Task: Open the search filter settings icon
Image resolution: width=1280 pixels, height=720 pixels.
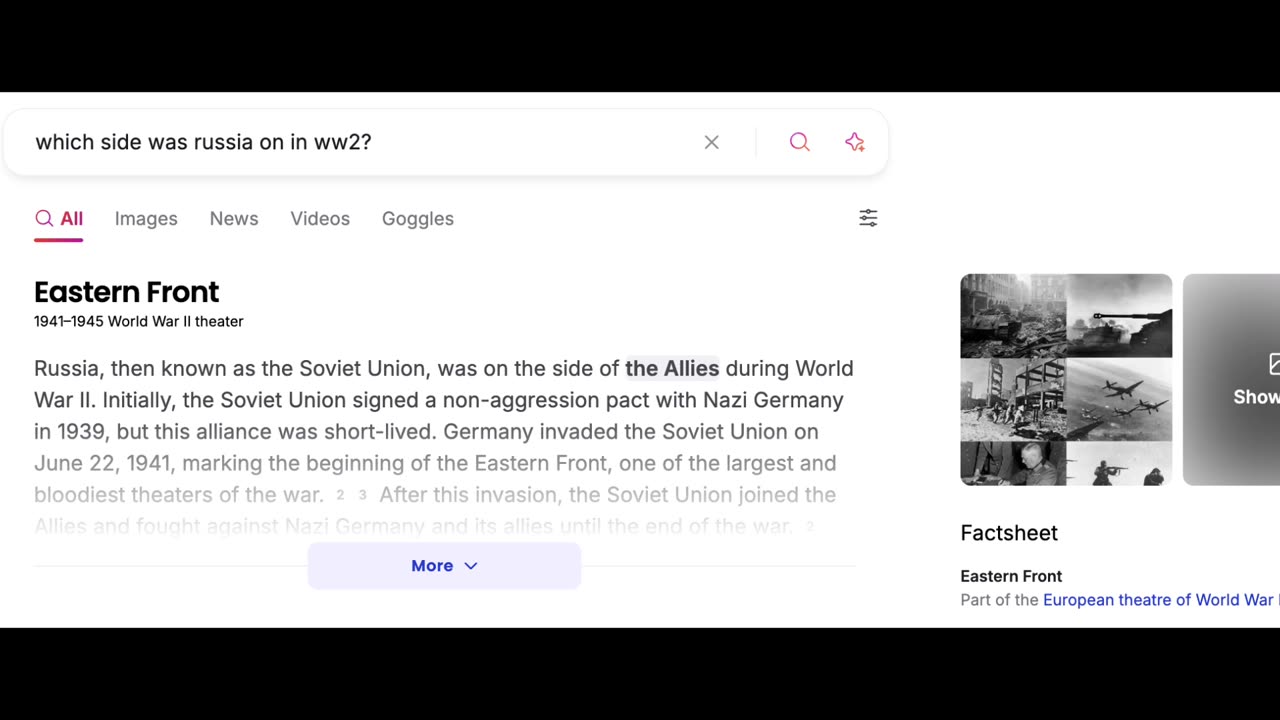Action: (868, 218)
